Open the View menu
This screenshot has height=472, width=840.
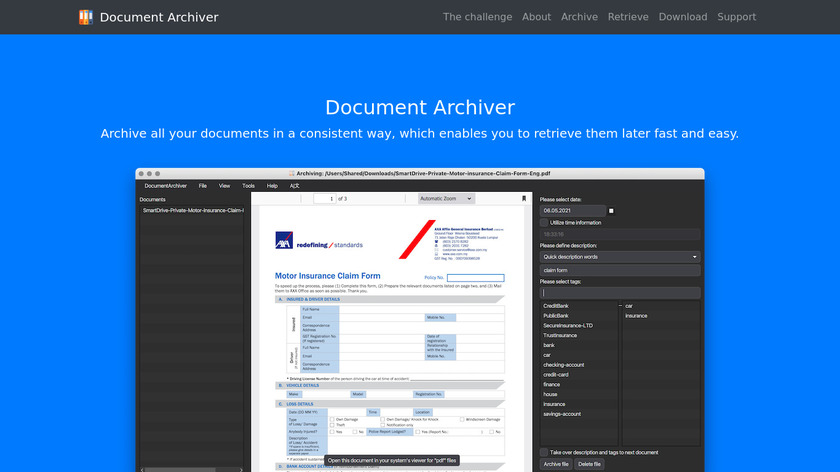pyautogui.click(x=224, y=186)
